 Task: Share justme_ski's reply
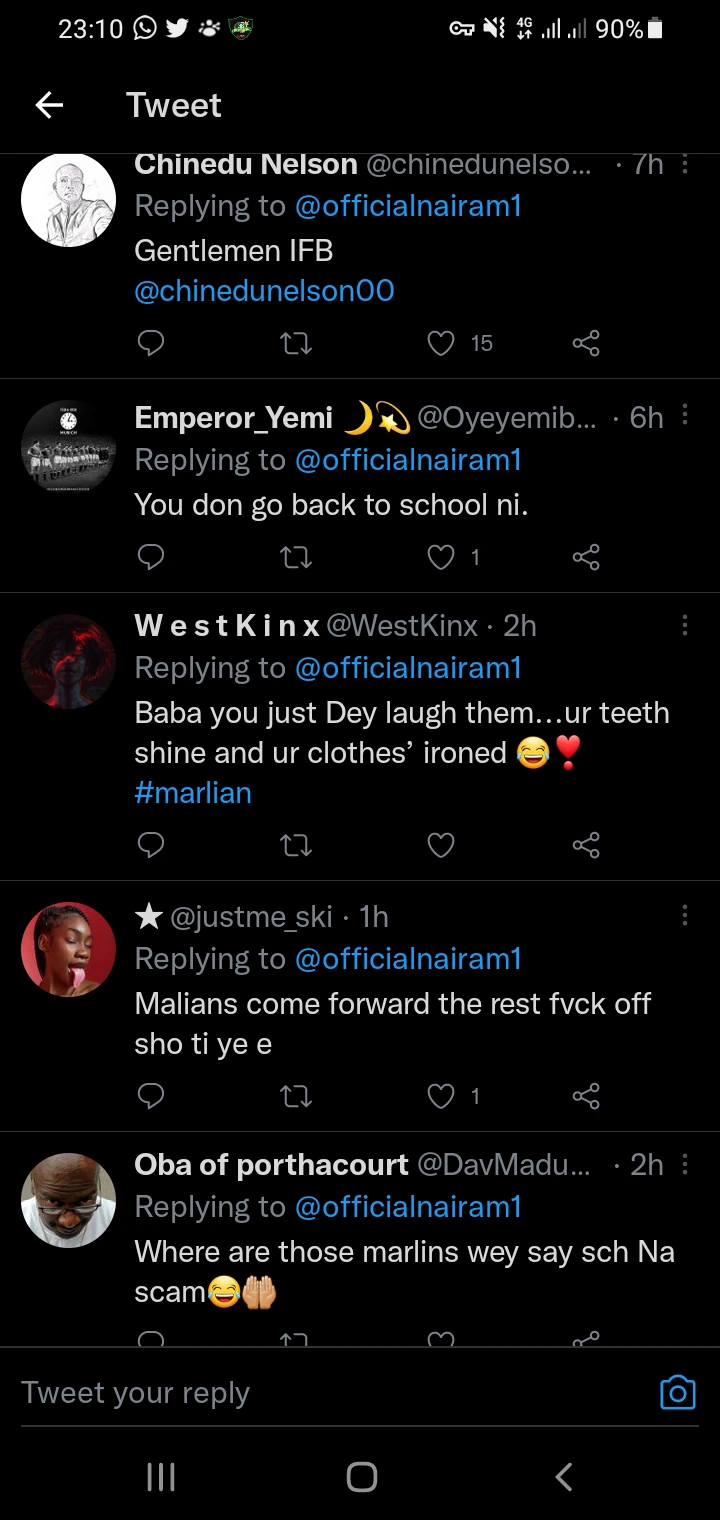tap(586, 1097)
